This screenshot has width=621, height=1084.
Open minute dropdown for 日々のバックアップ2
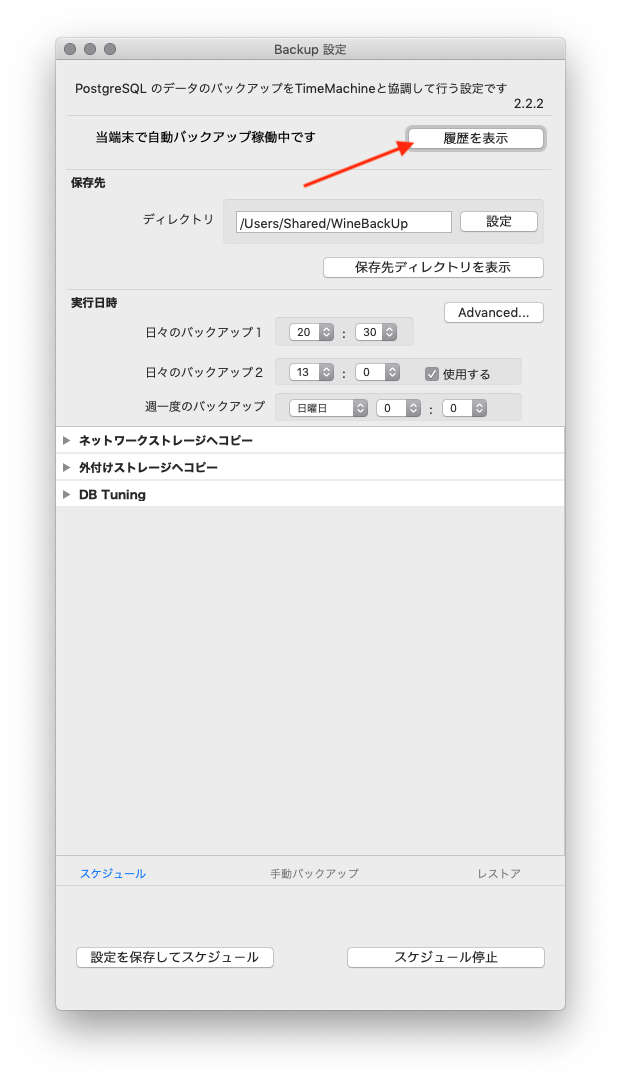tap(378, 372)
